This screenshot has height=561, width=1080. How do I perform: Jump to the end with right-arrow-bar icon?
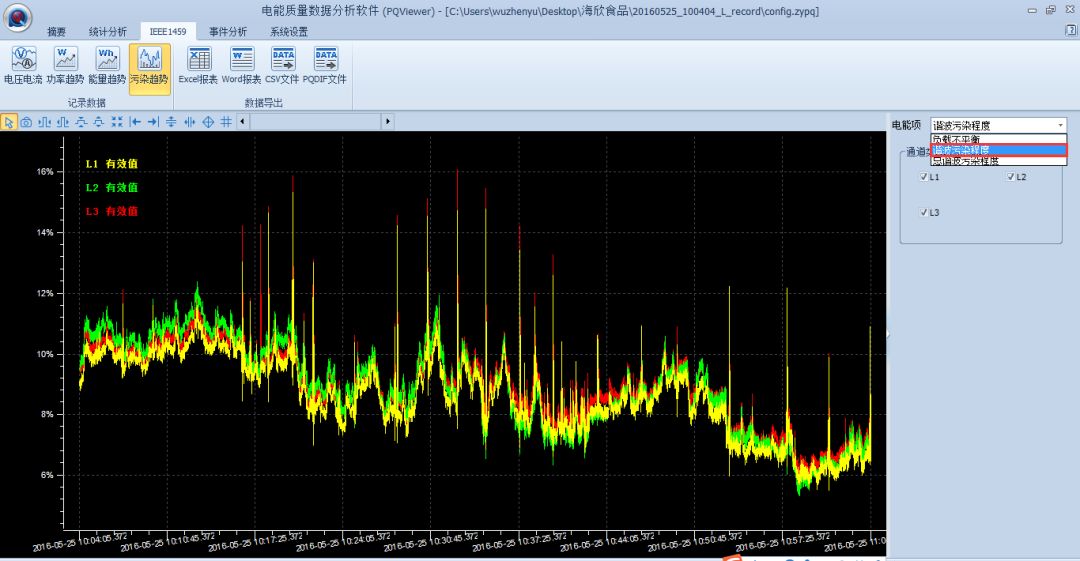153,122
